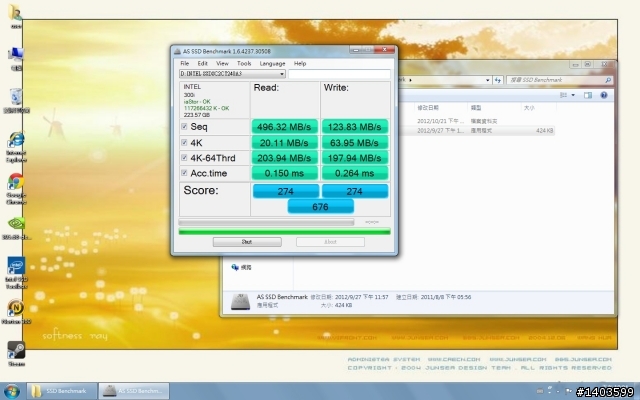Select the 424 KB application file row
The image size is (640, 400).
coord(476,131)
